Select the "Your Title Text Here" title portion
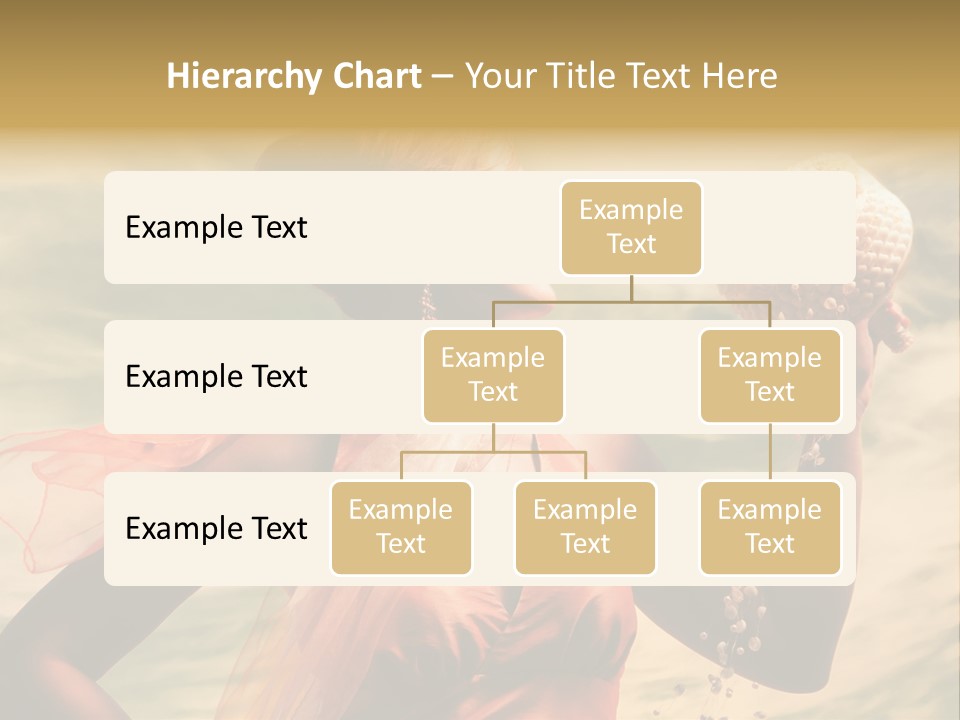This screenshot has height=720, width=960. coord(620,76)
